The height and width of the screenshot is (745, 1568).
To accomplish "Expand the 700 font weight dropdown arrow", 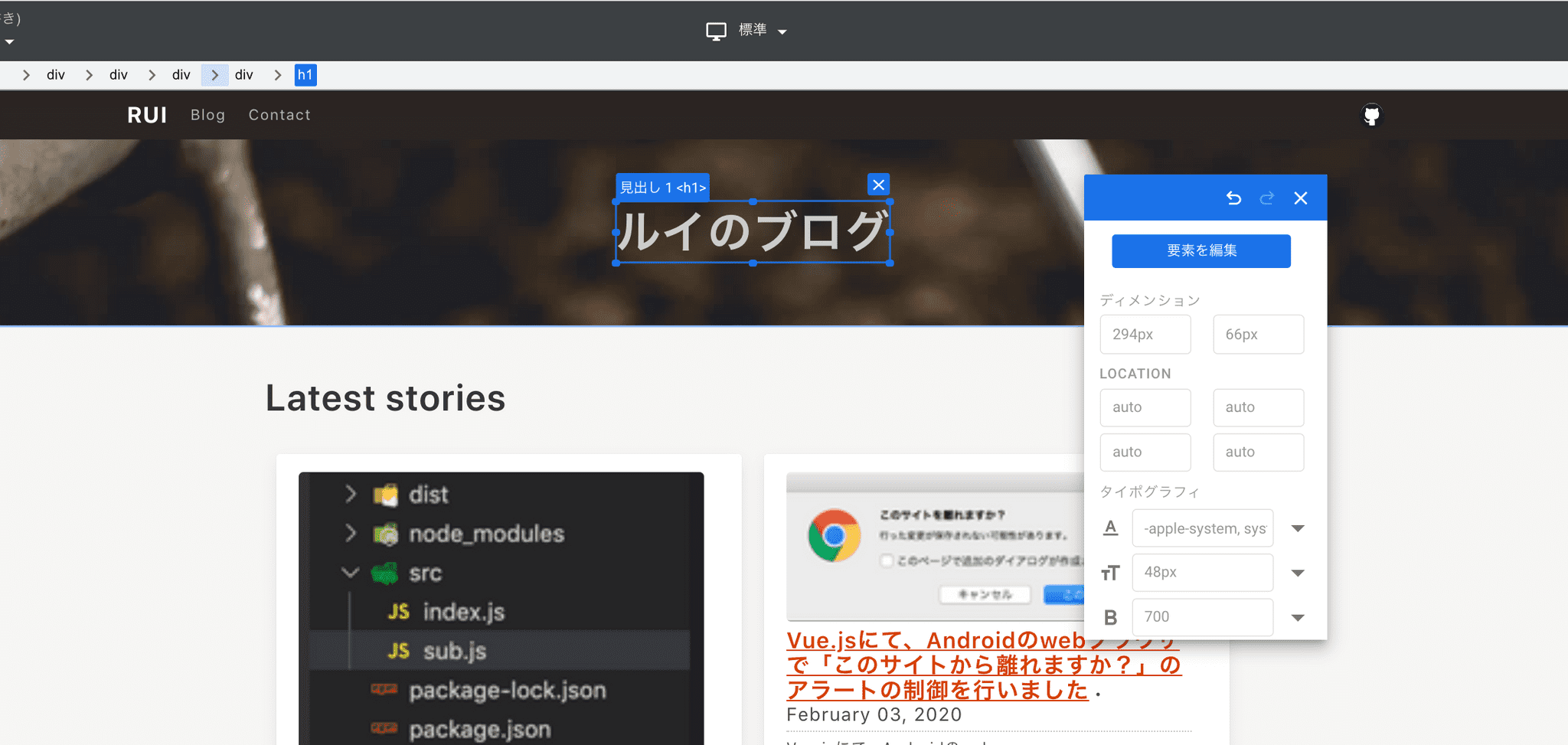I will (1298, 617).
